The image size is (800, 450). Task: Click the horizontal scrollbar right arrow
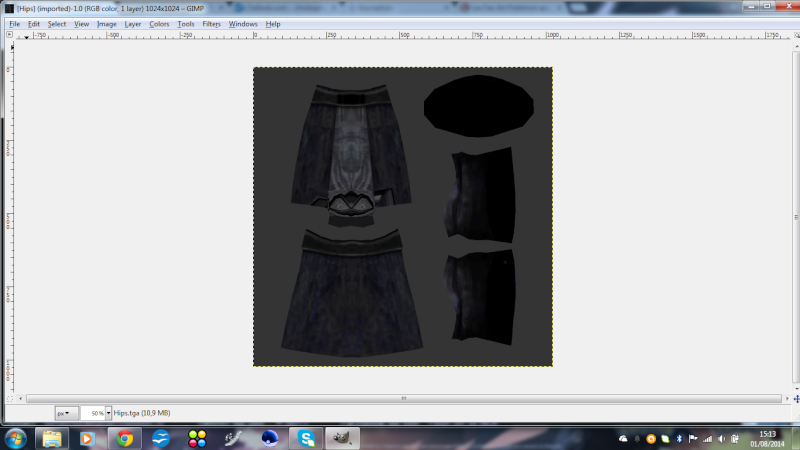pos(787,398)
